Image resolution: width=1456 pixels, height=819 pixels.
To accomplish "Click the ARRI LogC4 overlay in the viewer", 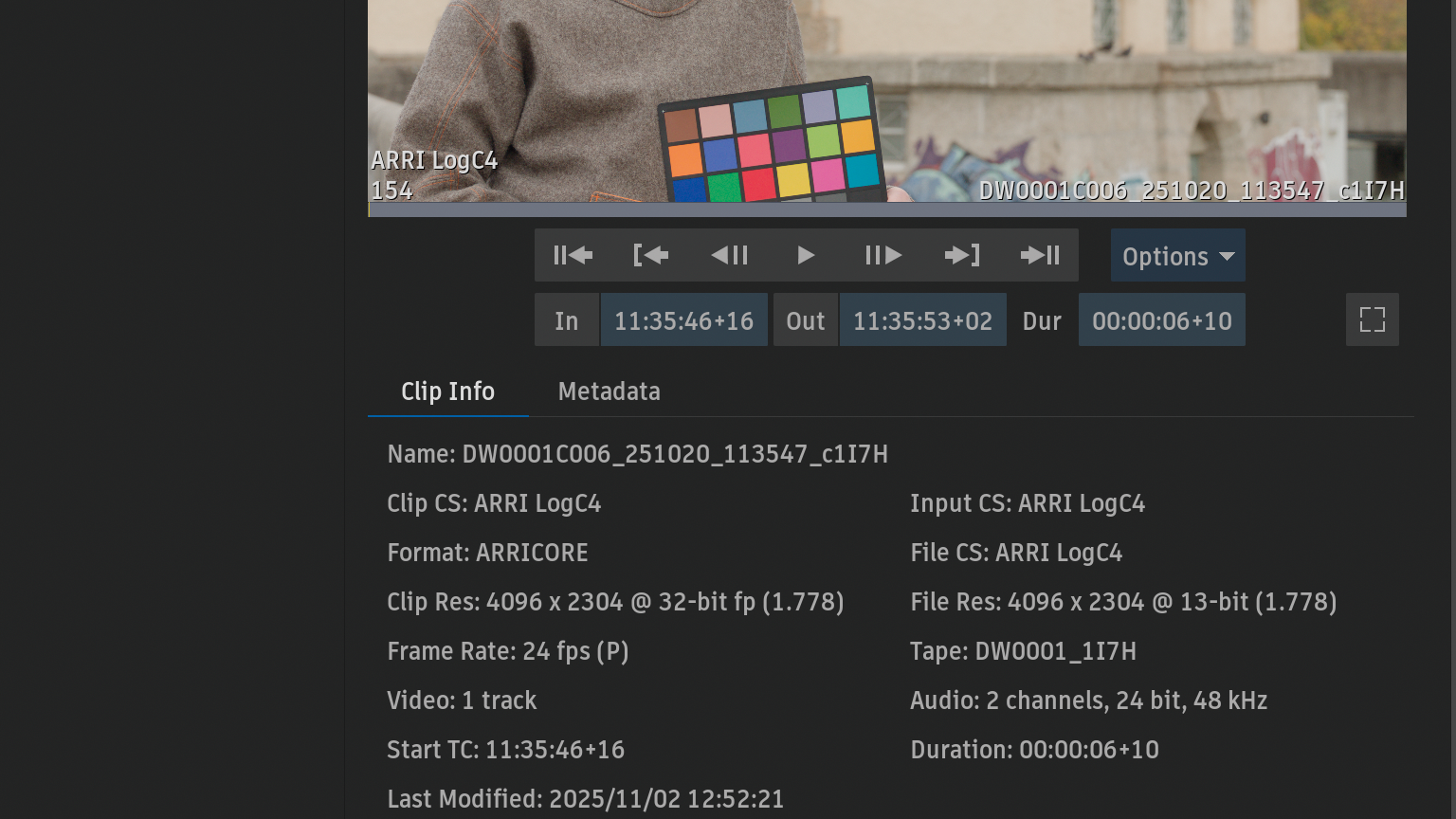I will [x=434, y=160].
